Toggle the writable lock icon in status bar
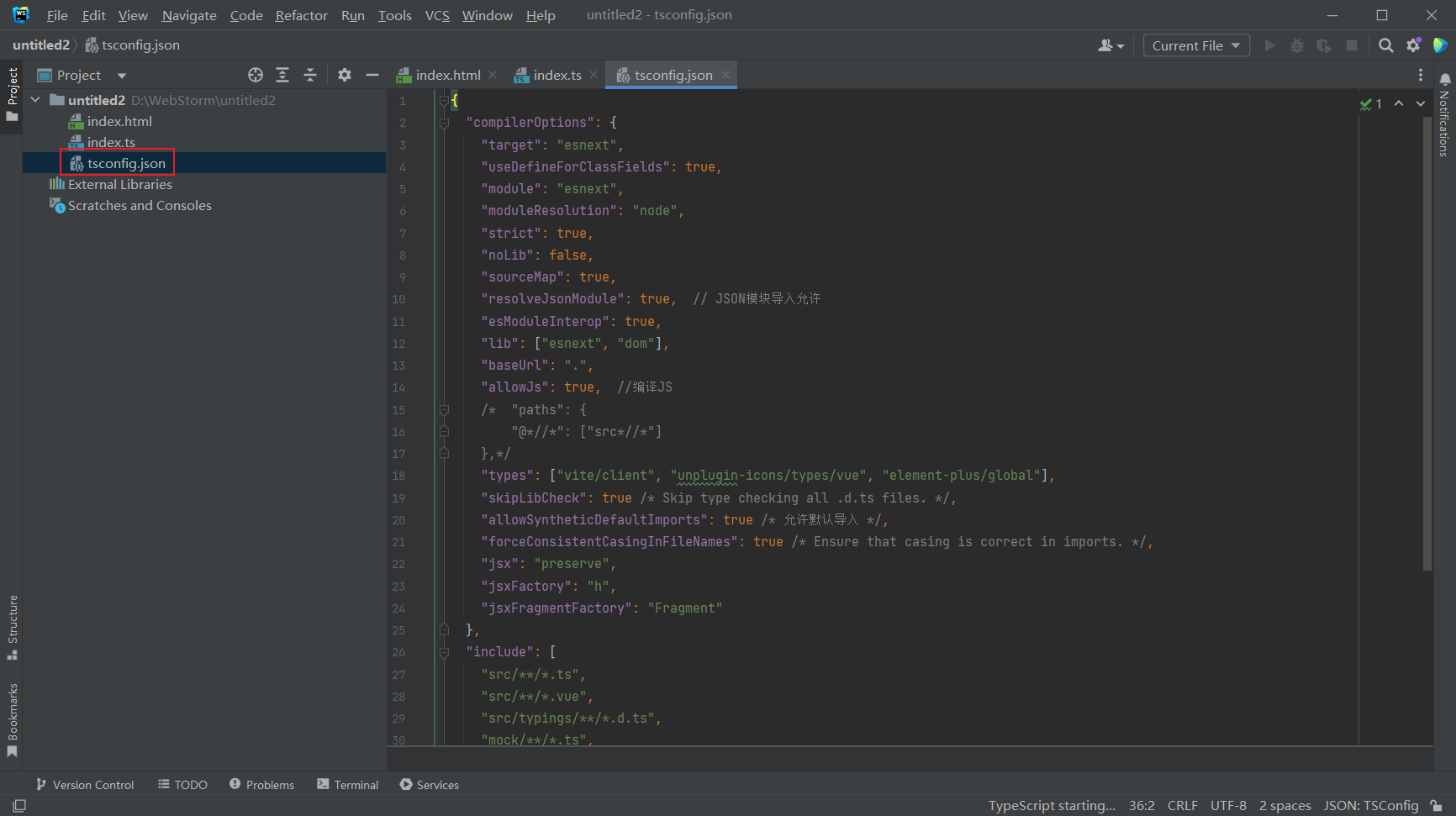This screenshot has height=816, width=1456. pos(1436,805)
